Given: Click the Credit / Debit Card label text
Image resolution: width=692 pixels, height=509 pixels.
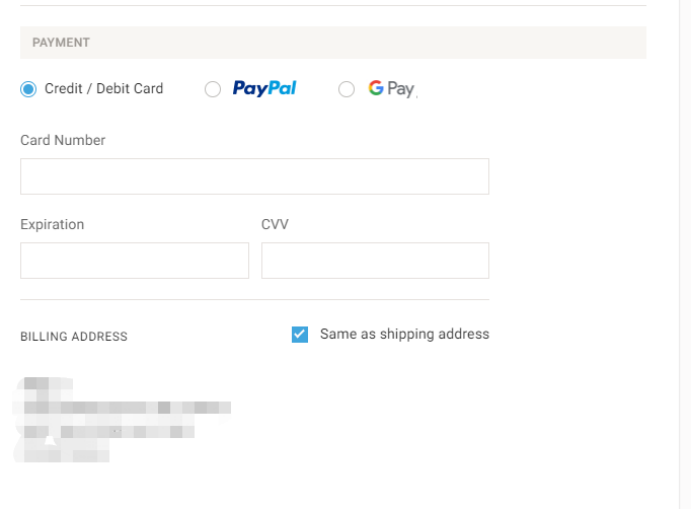Looking at the screenshot, I should pyautogui.click(x=104, y=88).
